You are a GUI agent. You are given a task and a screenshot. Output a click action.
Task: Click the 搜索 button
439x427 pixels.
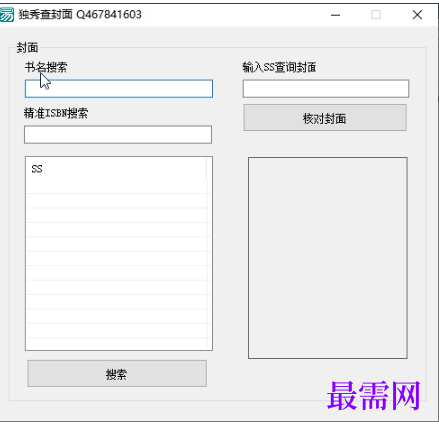117,374
